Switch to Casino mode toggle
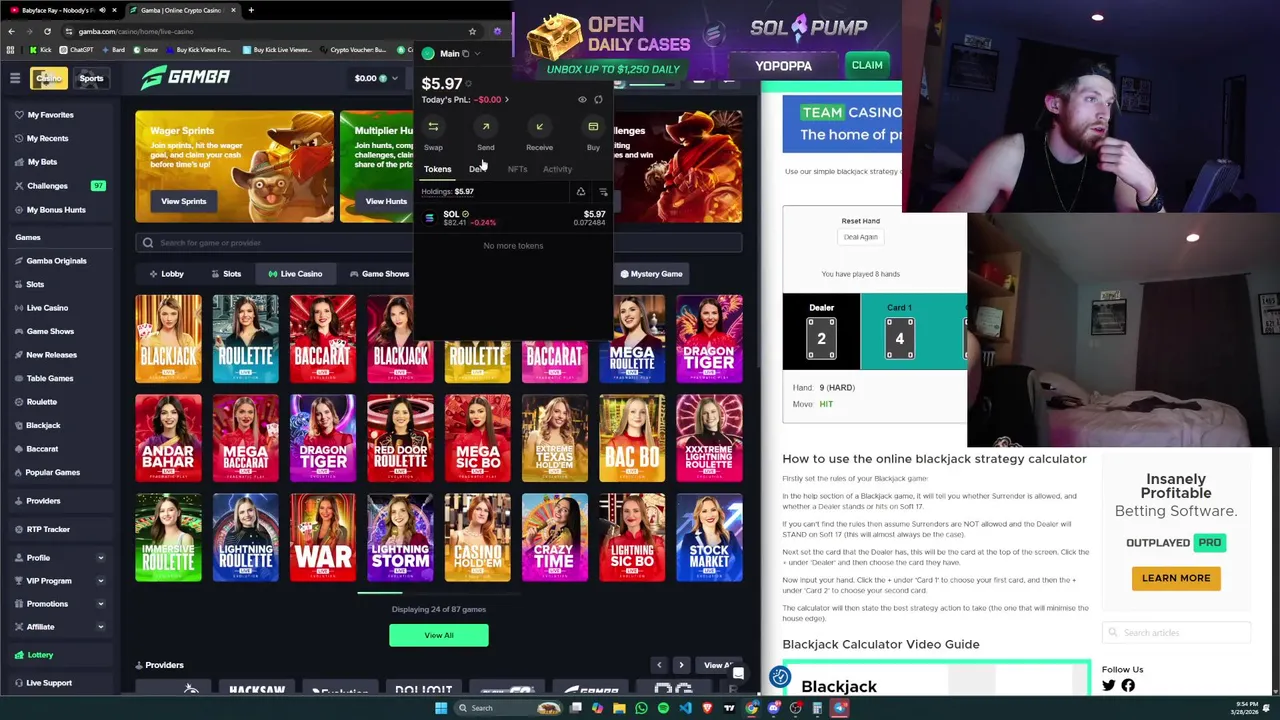Screen dimensions: 1280x720 point(48,78)
